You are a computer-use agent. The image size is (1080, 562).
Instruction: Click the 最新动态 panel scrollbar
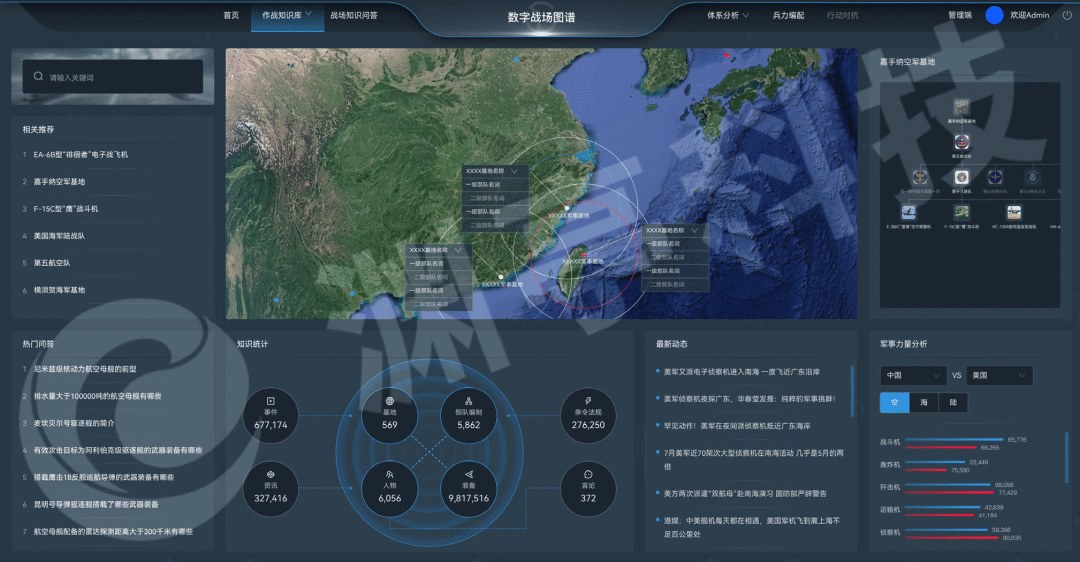coord(852,391)
